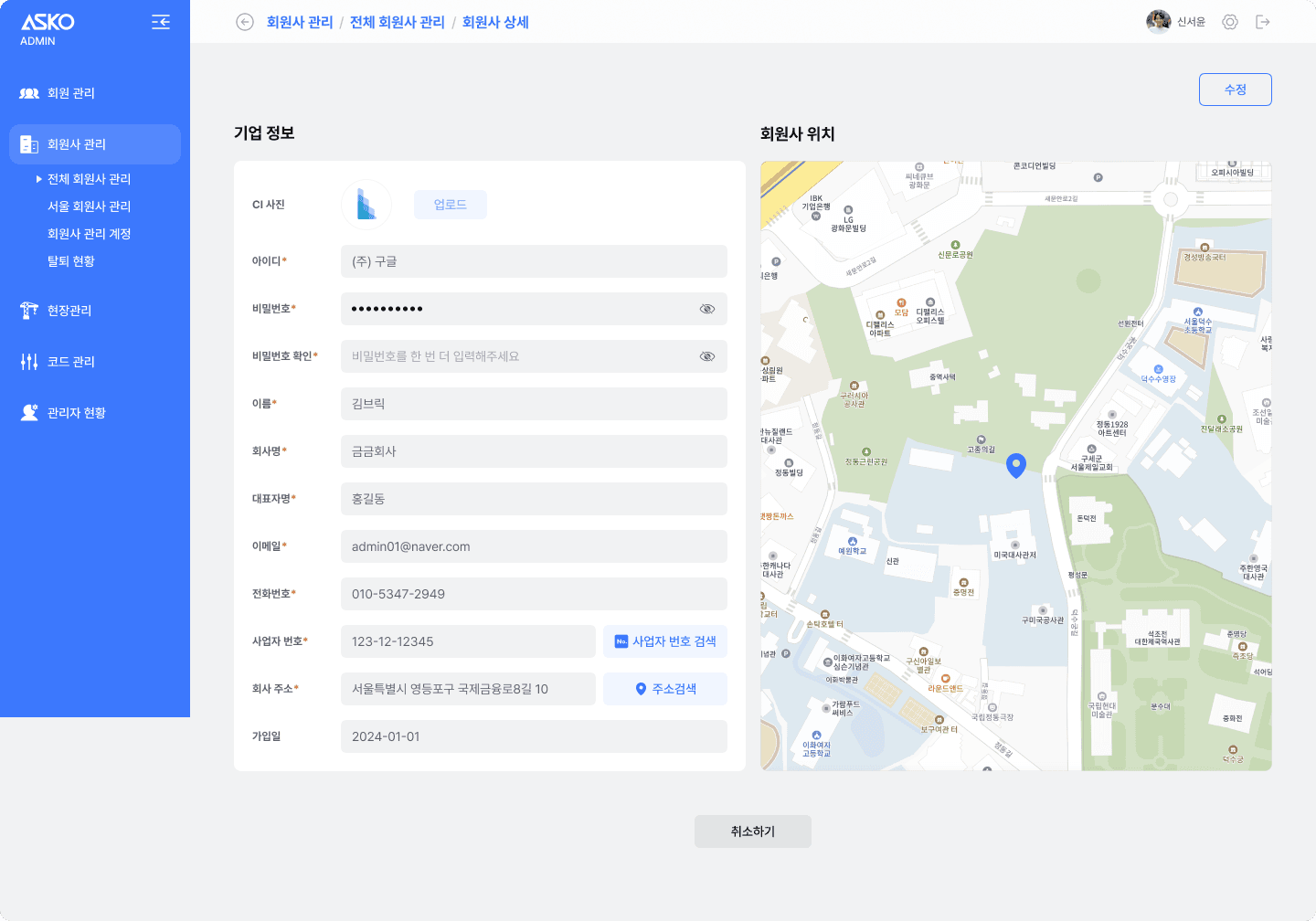This screenshot has width=1316, height=921.
Task: Click the blue location pin on map
Action: click(x=1016, y=465)
